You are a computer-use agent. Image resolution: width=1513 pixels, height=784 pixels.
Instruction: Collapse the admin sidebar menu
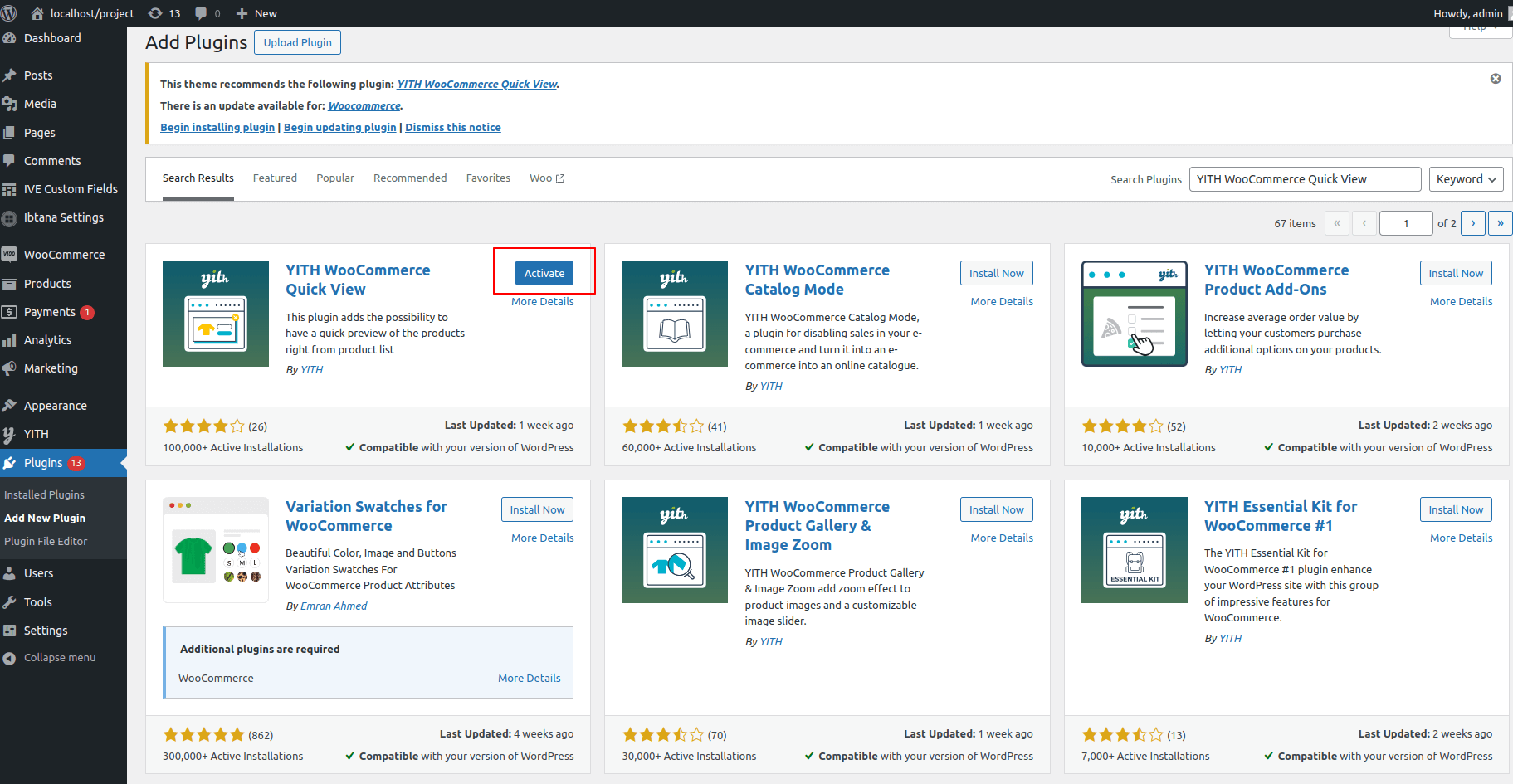coord(59,658)
